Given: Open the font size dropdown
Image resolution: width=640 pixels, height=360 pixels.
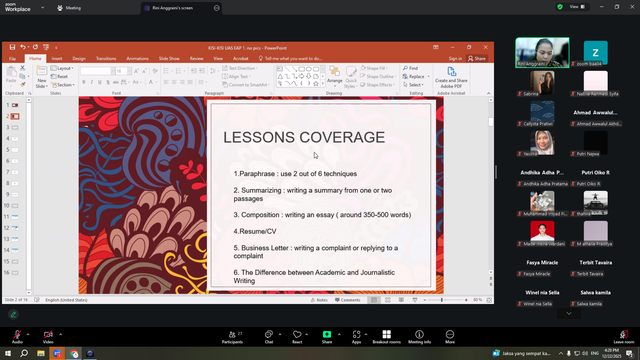Looking at the screenshot, I should 129,71.
